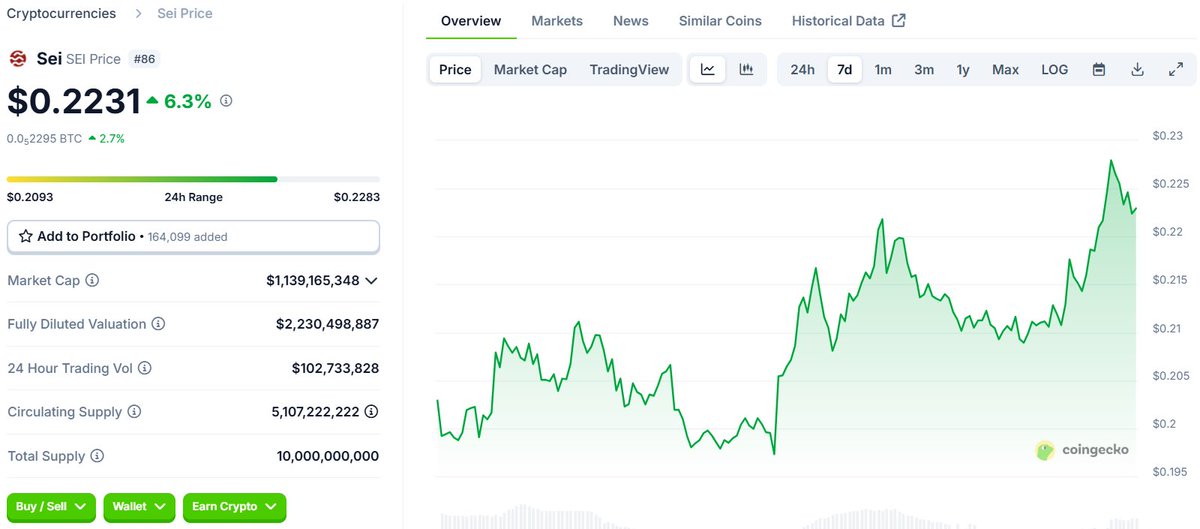1200x529 pixels.
Task: Switch to the Markets tab
Action: 557,21
